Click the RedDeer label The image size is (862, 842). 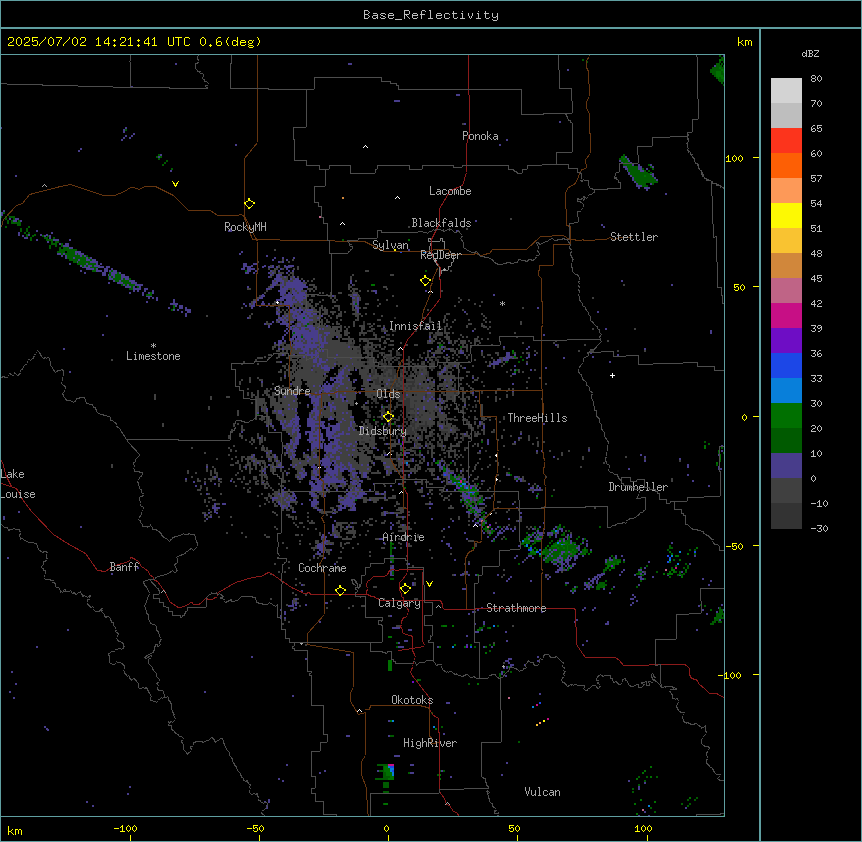(x=440, y=255)
